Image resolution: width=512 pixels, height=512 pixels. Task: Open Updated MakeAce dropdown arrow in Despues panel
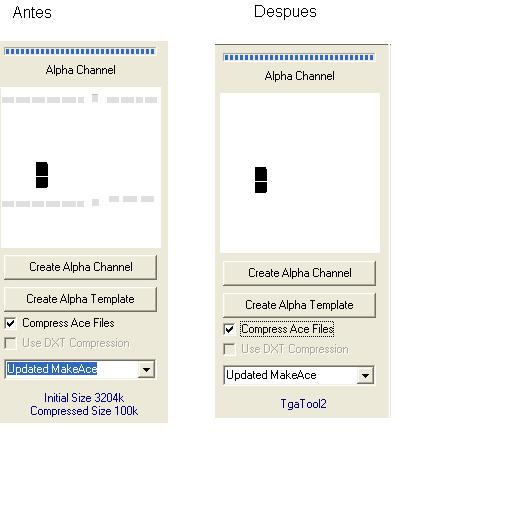click(x=365, y=375)
